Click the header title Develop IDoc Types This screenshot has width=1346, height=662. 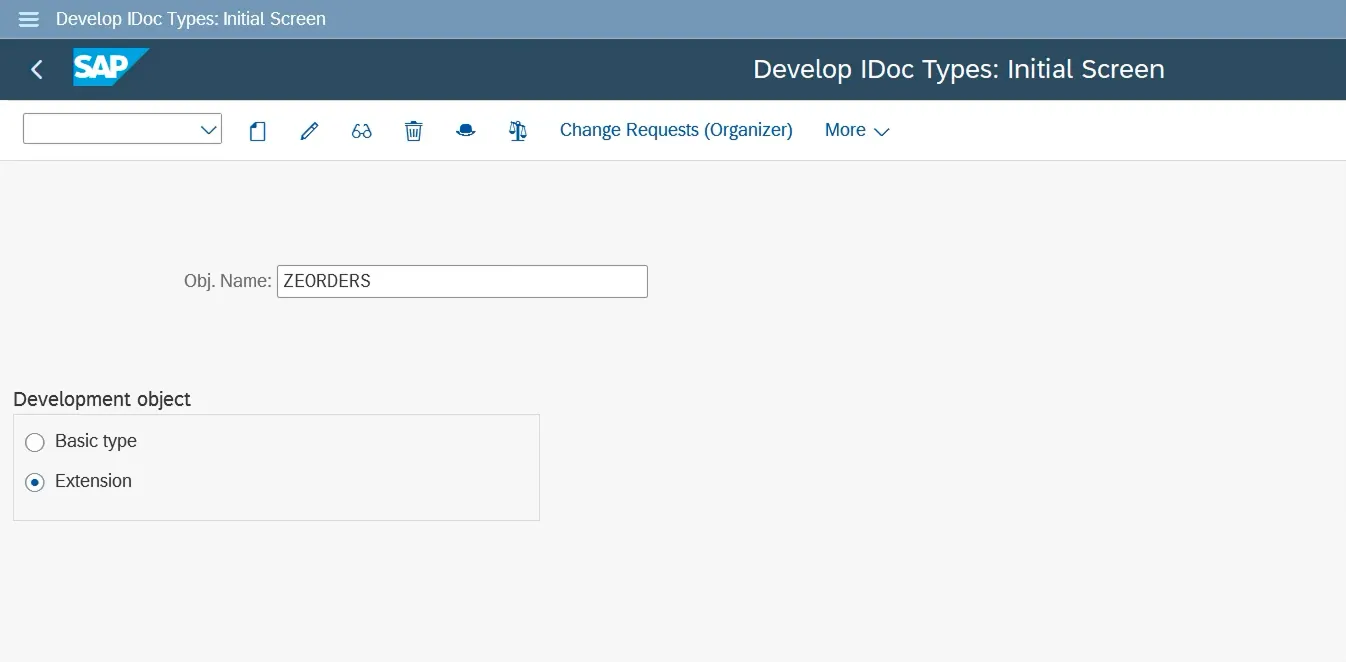point(958,69)
